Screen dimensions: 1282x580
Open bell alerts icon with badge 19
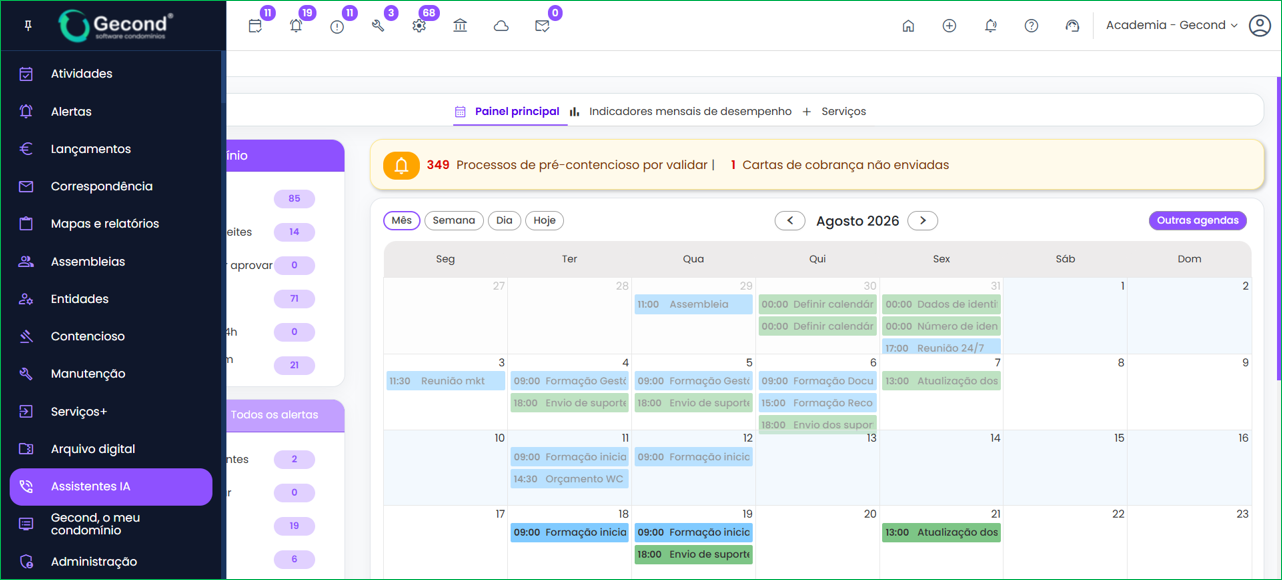pyautogui.click(x=296, y=26)
